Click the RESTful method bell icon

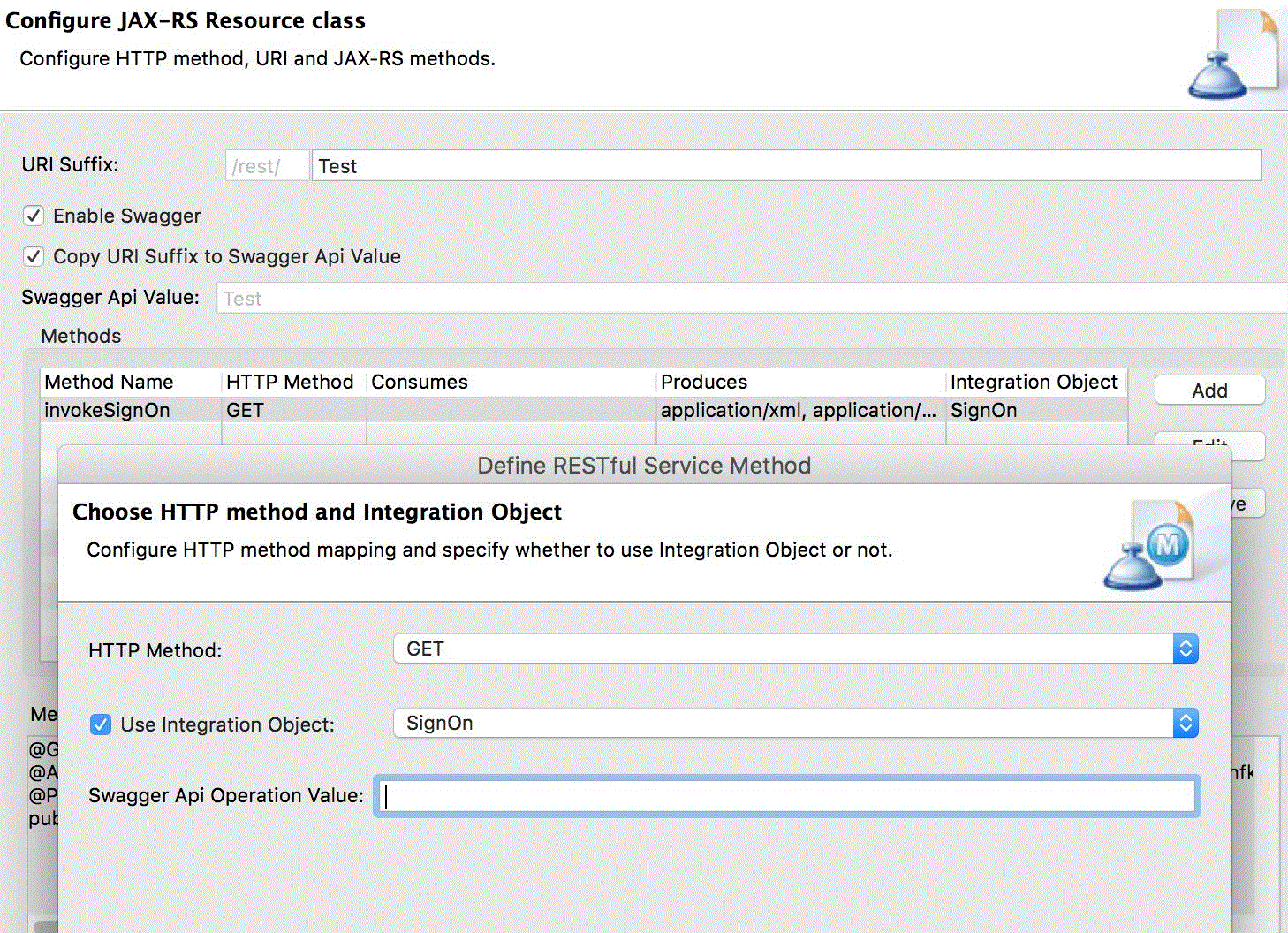click(x=1148, y=545)
